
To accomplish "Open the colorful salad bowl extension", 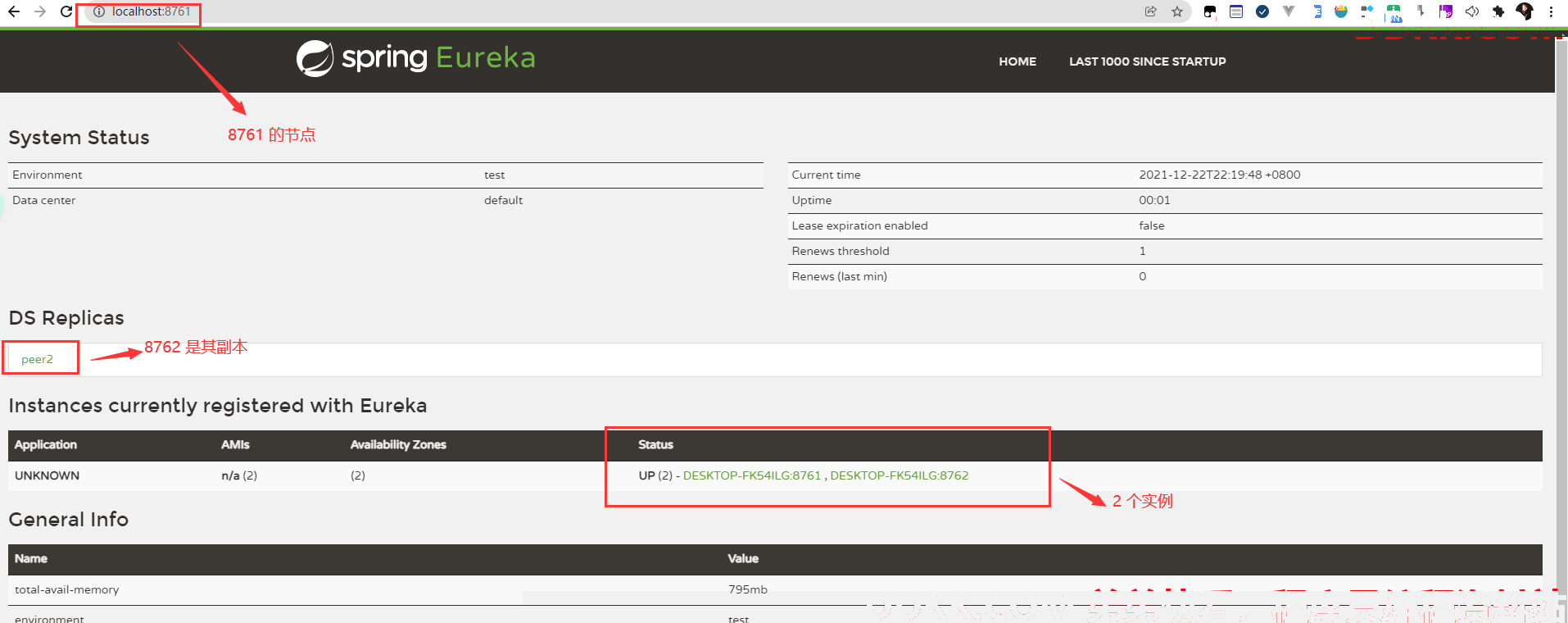I will tap(1341, 11).
